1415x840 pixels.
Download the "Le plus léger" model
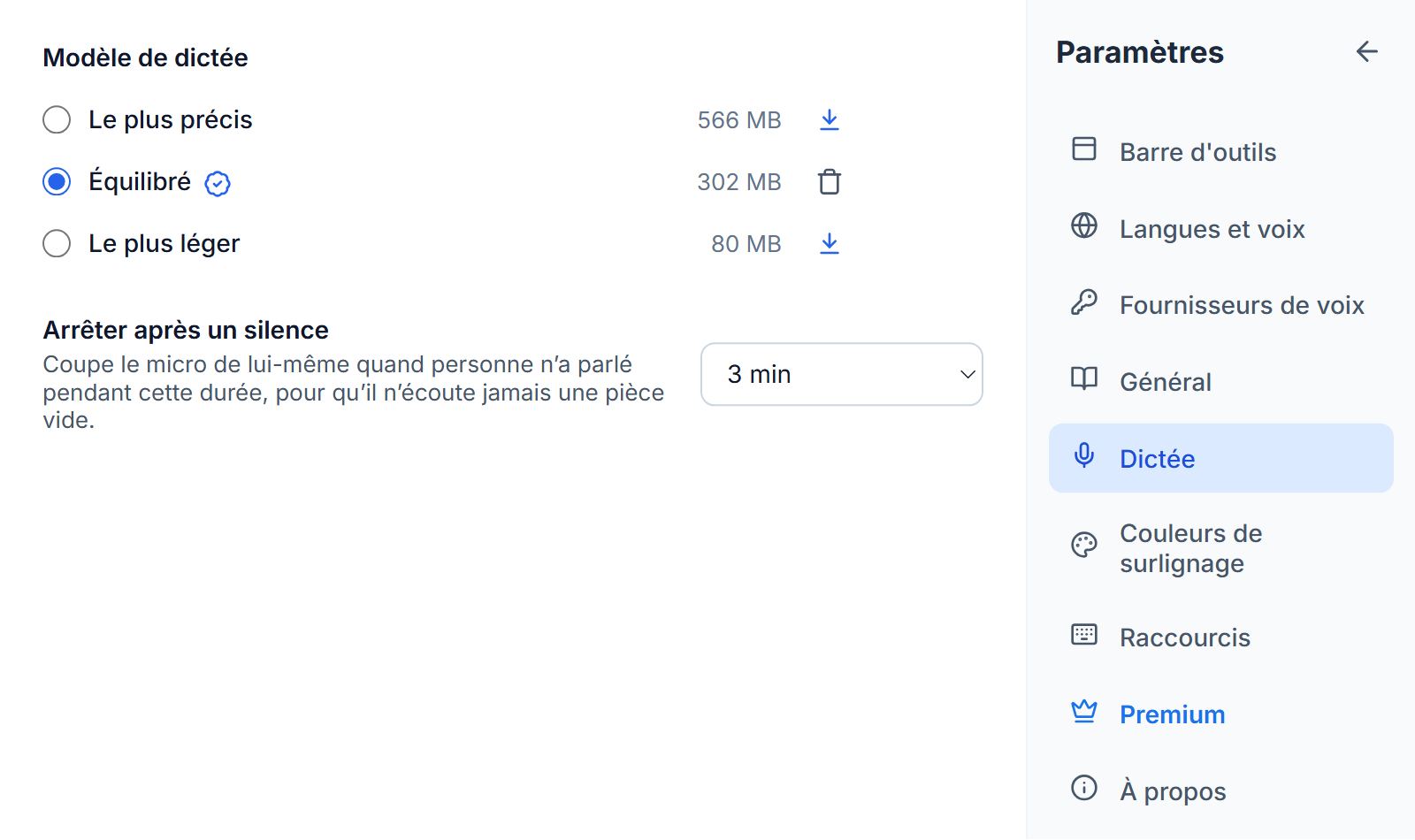click(x=829, y=244)
